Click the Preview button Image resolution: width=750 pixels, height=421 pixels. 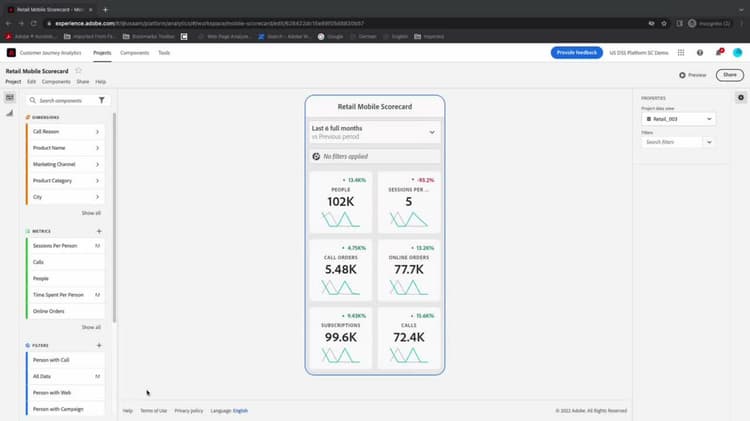tap(693, 75)
